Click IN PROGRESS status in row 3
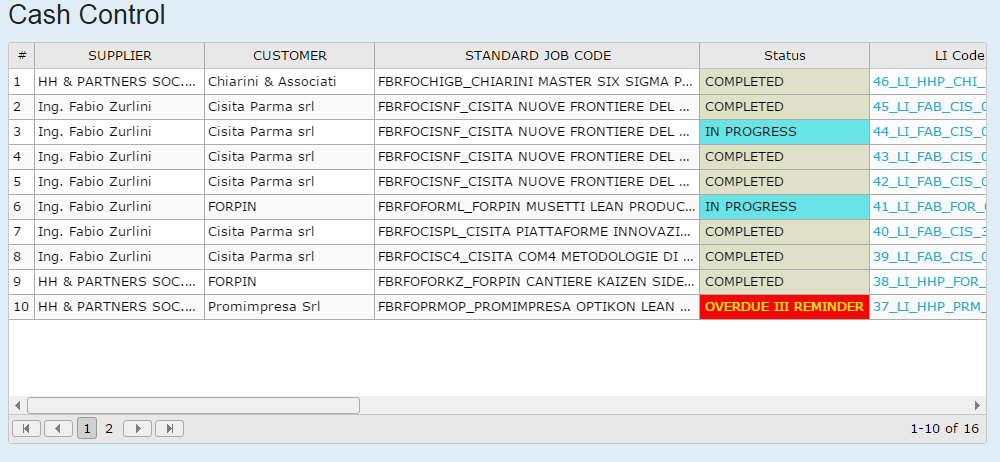 [x=784, y=132]
